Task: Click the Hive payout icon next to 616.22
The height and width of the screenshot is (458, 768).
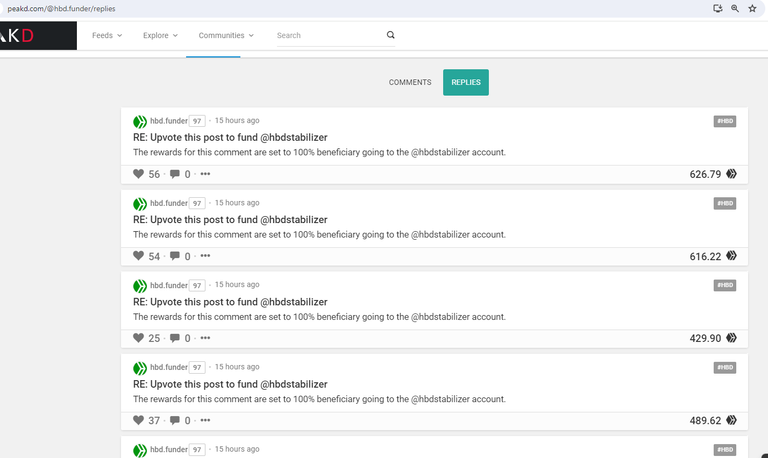Action: pos(731,256)
